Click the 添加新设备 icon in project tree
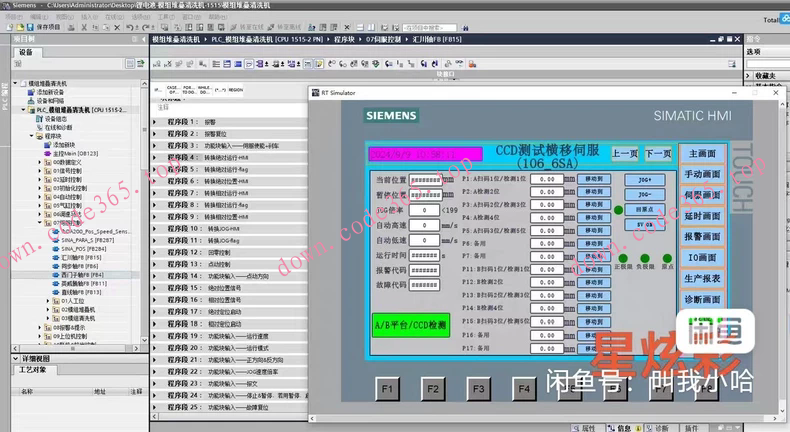The width and height of the screenshot is (790, 432). click(x=31, y=92)
